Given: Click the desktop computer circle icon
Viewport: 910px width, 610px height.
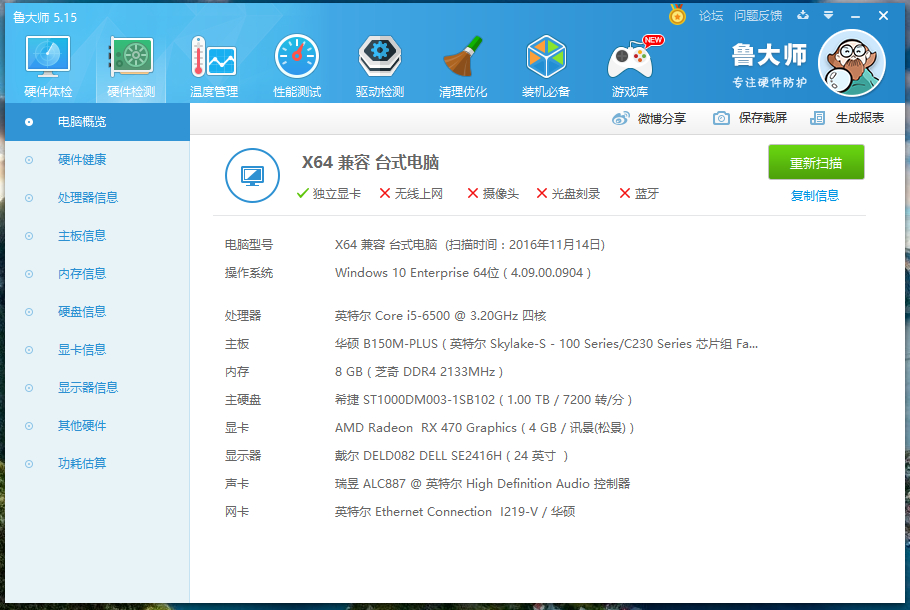Looking at the screenshot, I should tap(252, 175).
